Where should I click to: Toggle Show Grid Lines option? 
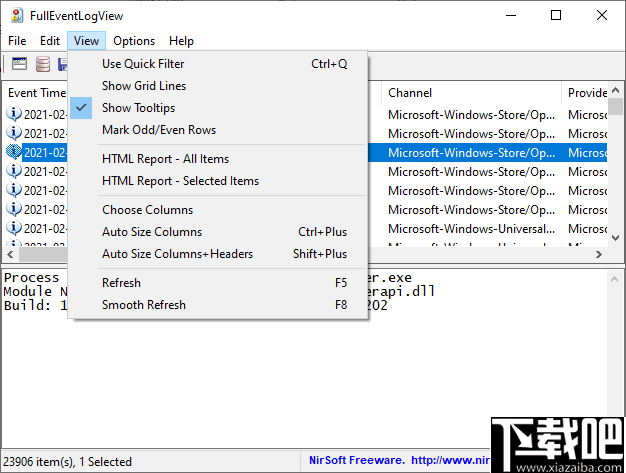pos(218,86)
